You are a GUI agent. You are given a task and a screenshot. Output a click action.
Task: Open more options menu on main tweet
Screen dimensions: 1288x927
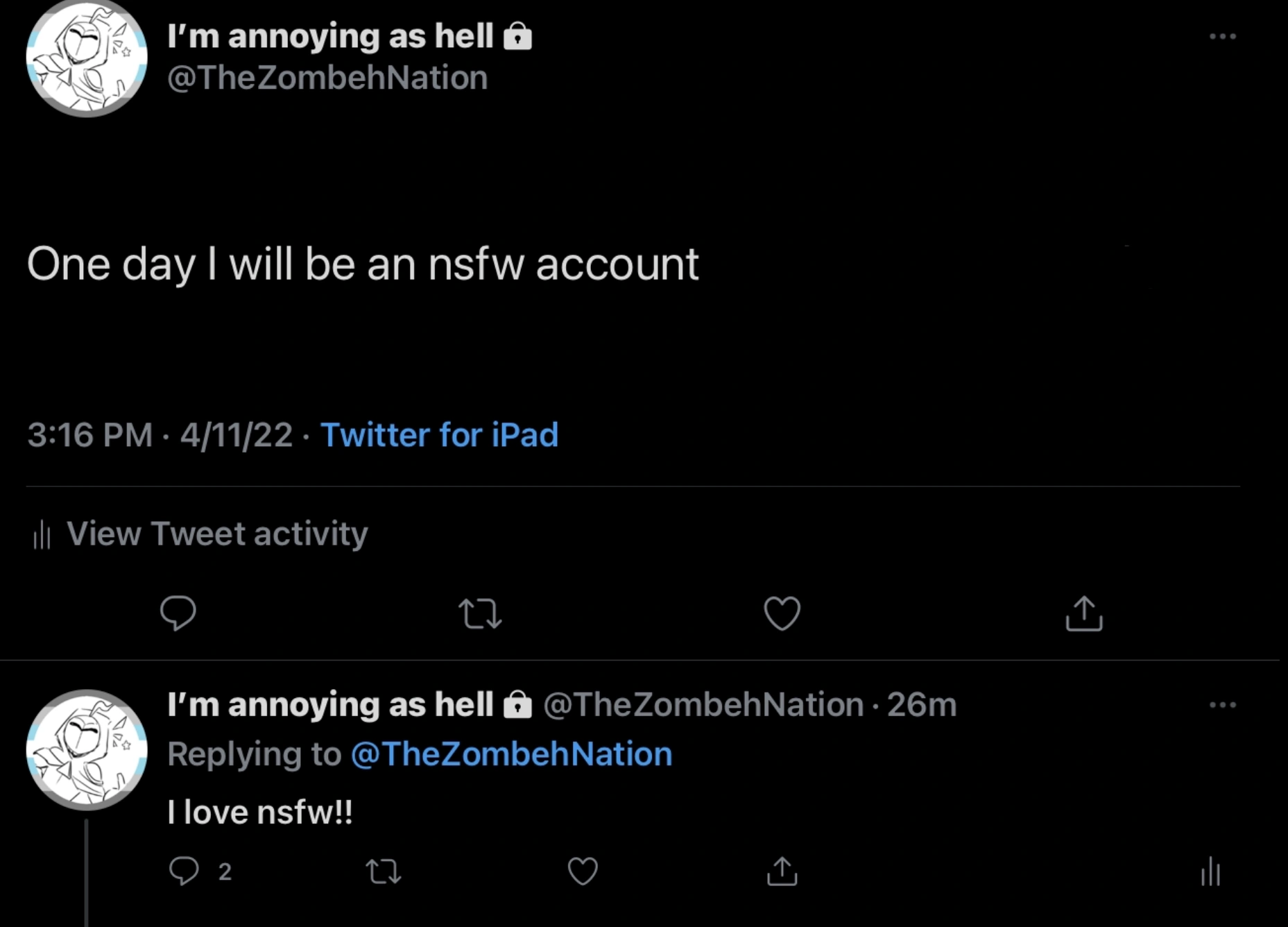[x=1222, y=36]
